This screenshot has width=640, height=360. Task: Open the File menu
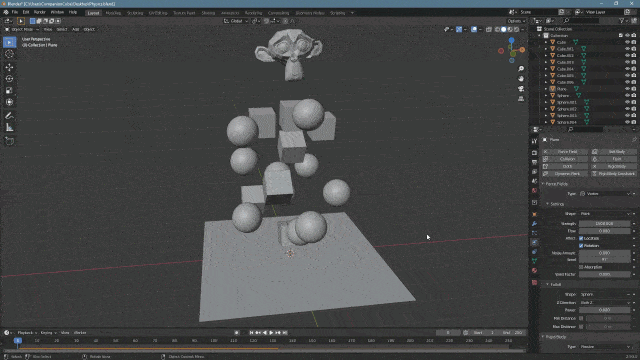point(15,12)
